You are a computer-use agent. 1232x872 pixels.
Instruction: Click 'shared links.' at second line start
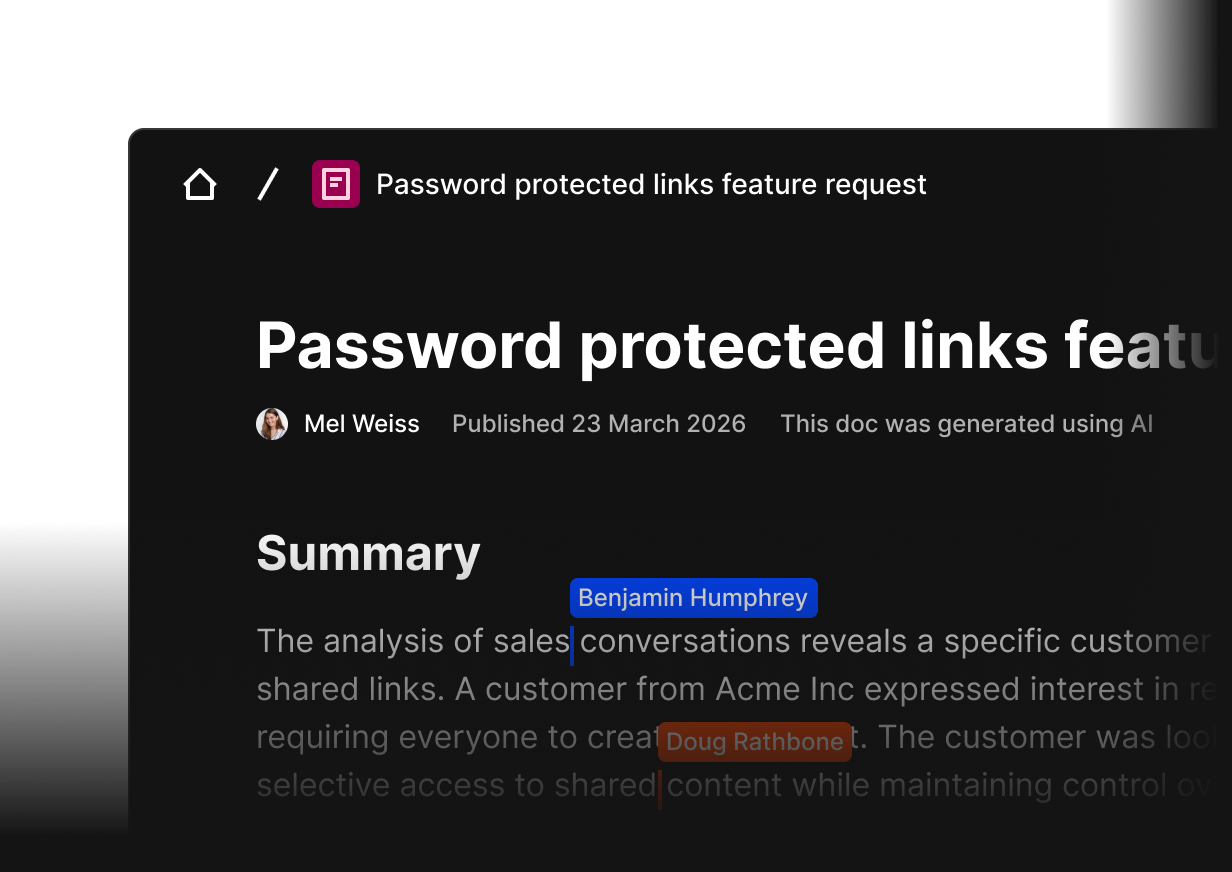tap(351, 689)
